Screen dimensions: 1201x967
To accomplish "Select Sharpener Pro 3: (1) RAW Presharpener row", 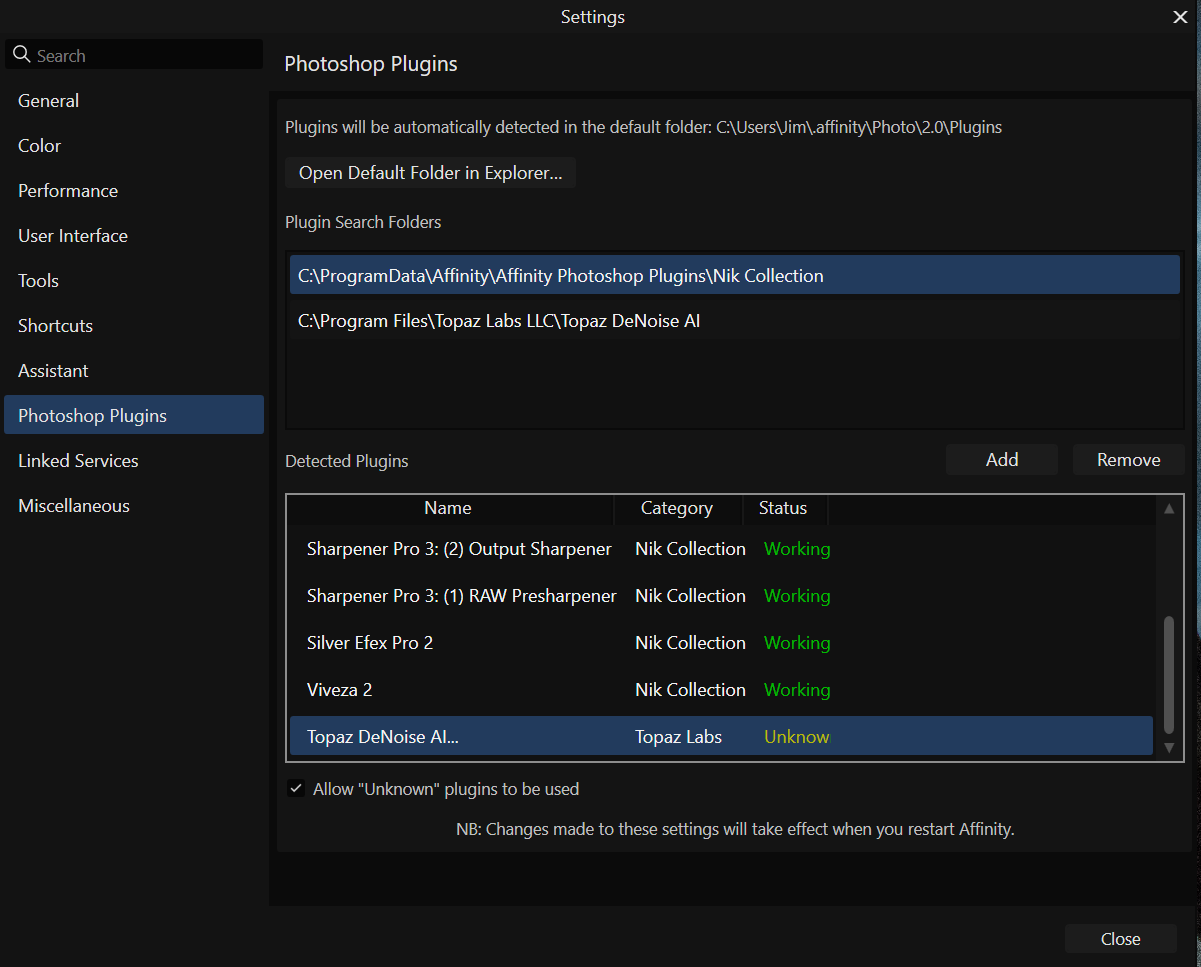I will (x=721, y=596).
